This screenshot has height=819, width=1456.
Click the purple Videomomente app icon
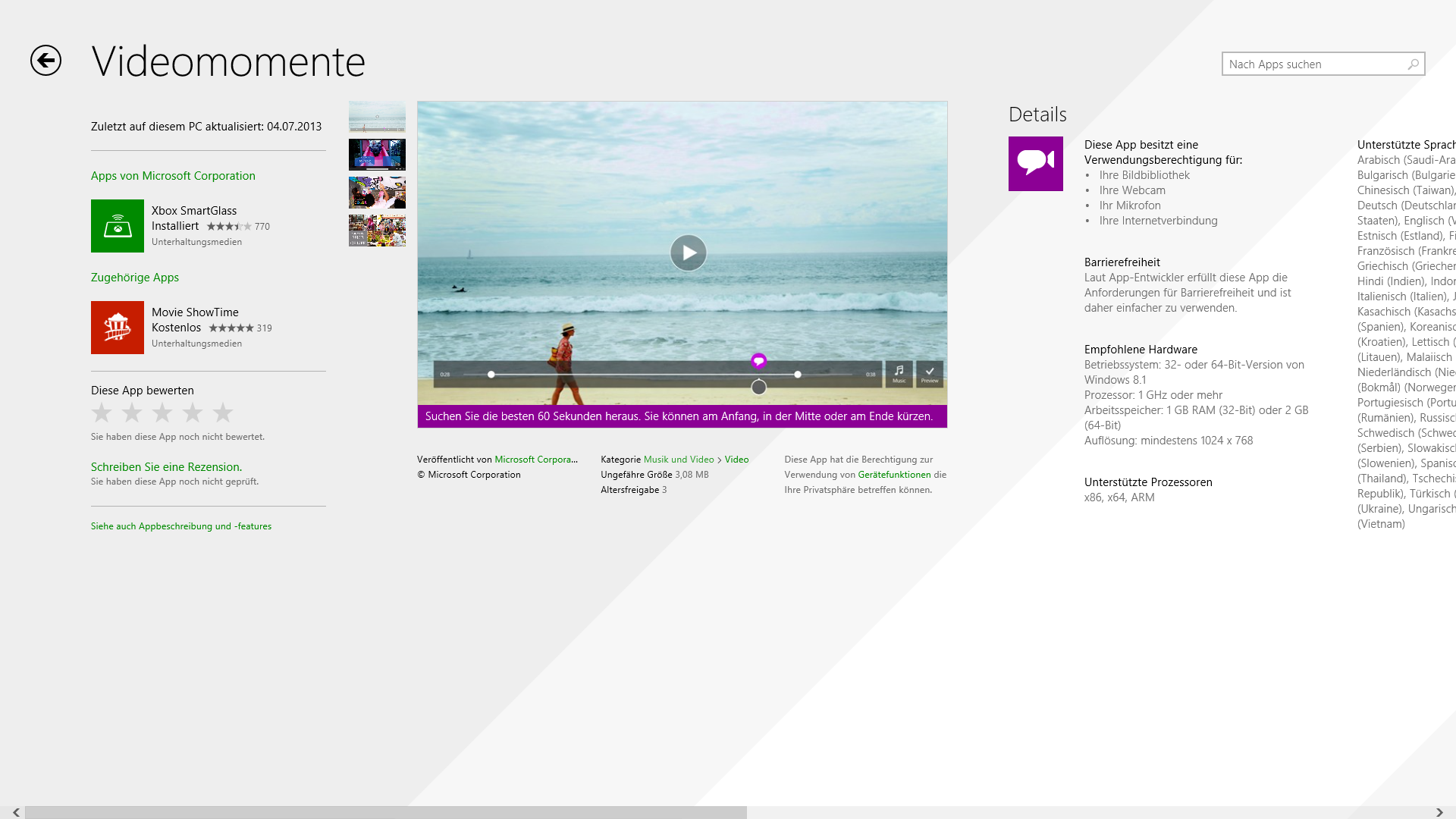click(1036, 164)
